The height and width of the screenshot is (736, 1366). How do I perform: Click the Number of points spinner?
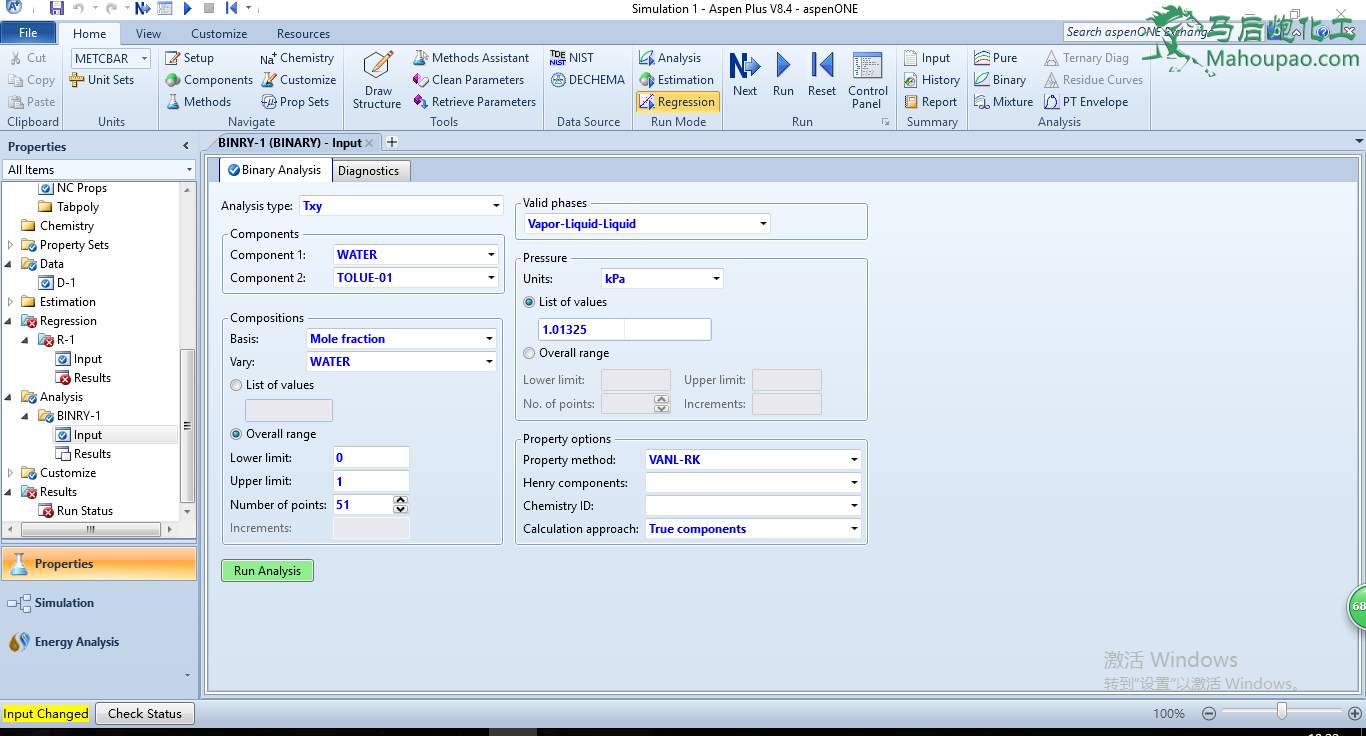coord(400,505)
